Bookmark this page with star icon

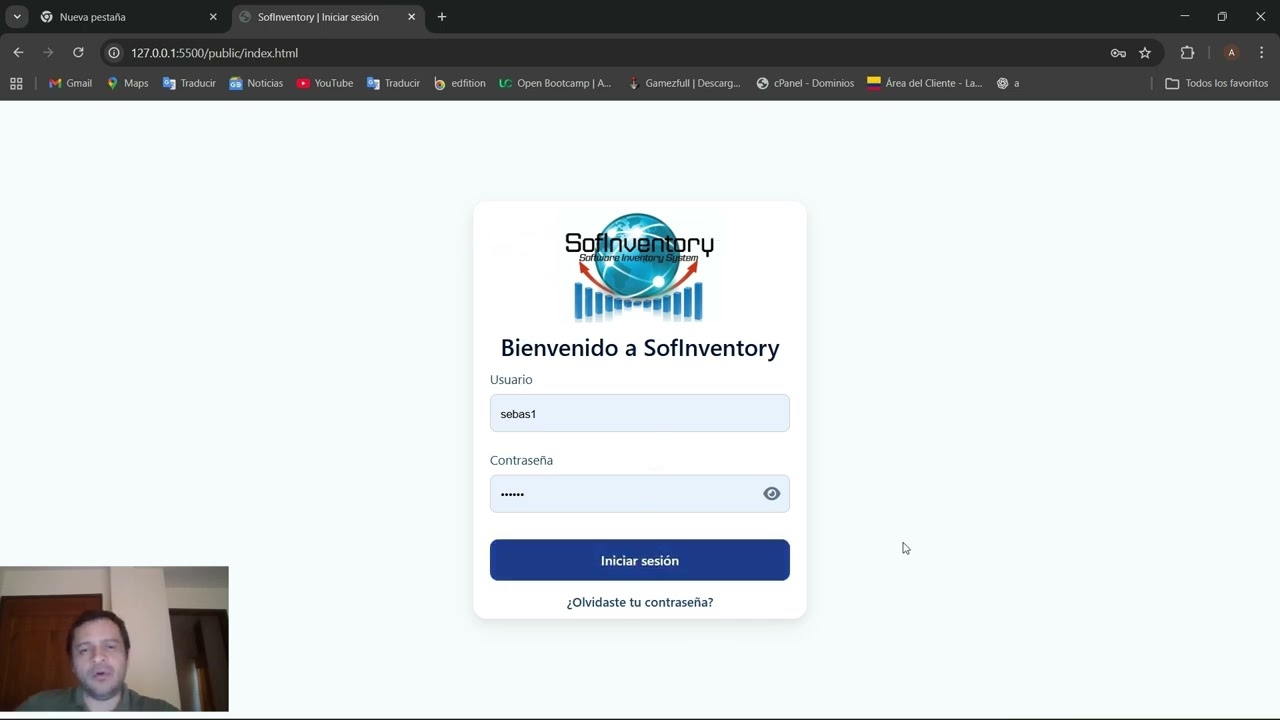coord(1145,53)
